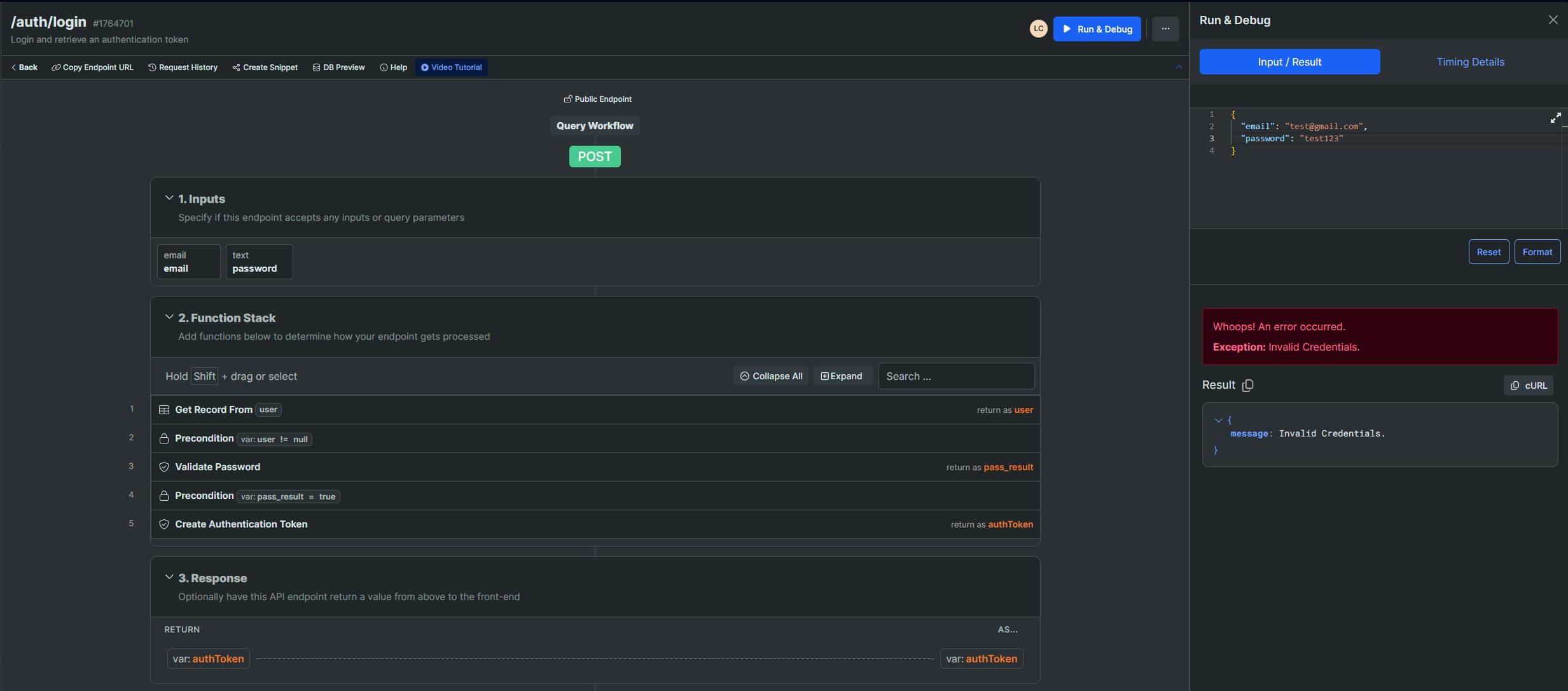Click the table icon on the Get Record From row
The width and height of the screenshot is (1568, 691).
click(x=164, y=410)
